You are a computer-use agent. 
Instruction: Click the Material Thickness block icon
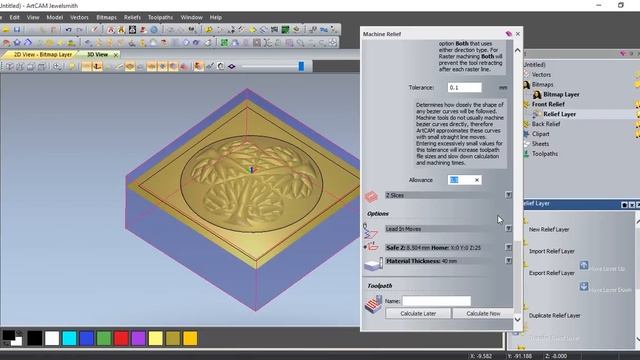[373, 264]
